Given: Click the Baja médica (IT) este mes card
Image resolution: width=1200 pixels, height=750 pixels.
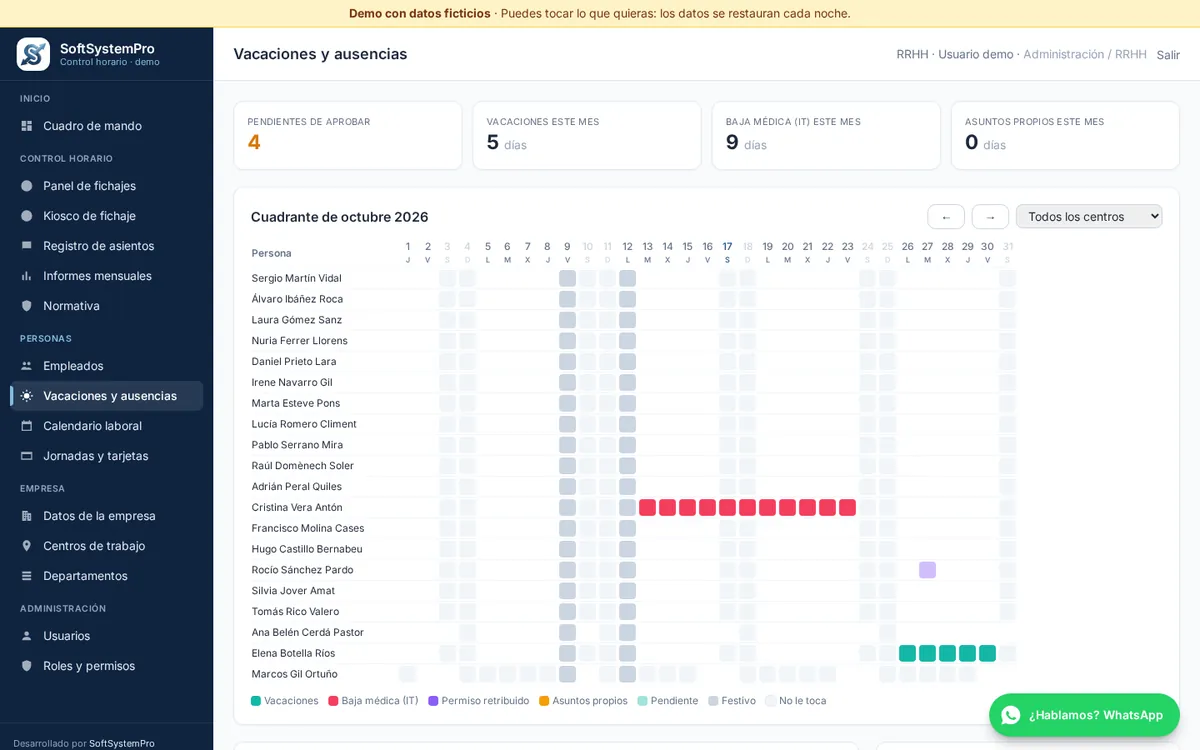Looking at the screenshot, I should click(826, 135).
